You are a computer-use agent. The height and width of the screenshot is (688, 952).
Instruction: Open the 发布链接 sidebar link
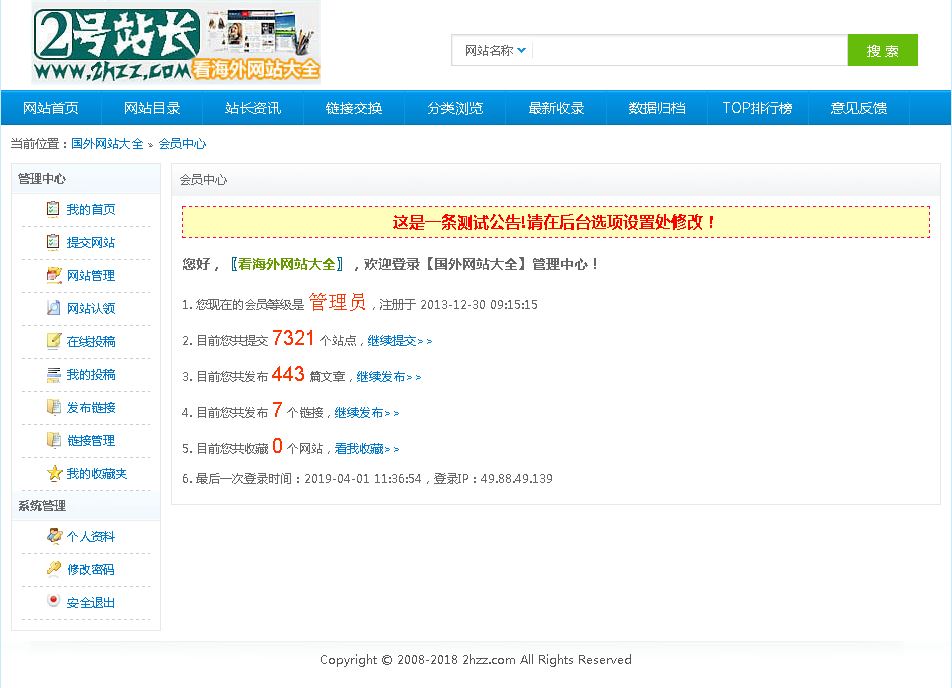pyautogui.click(x=91, y=407)
